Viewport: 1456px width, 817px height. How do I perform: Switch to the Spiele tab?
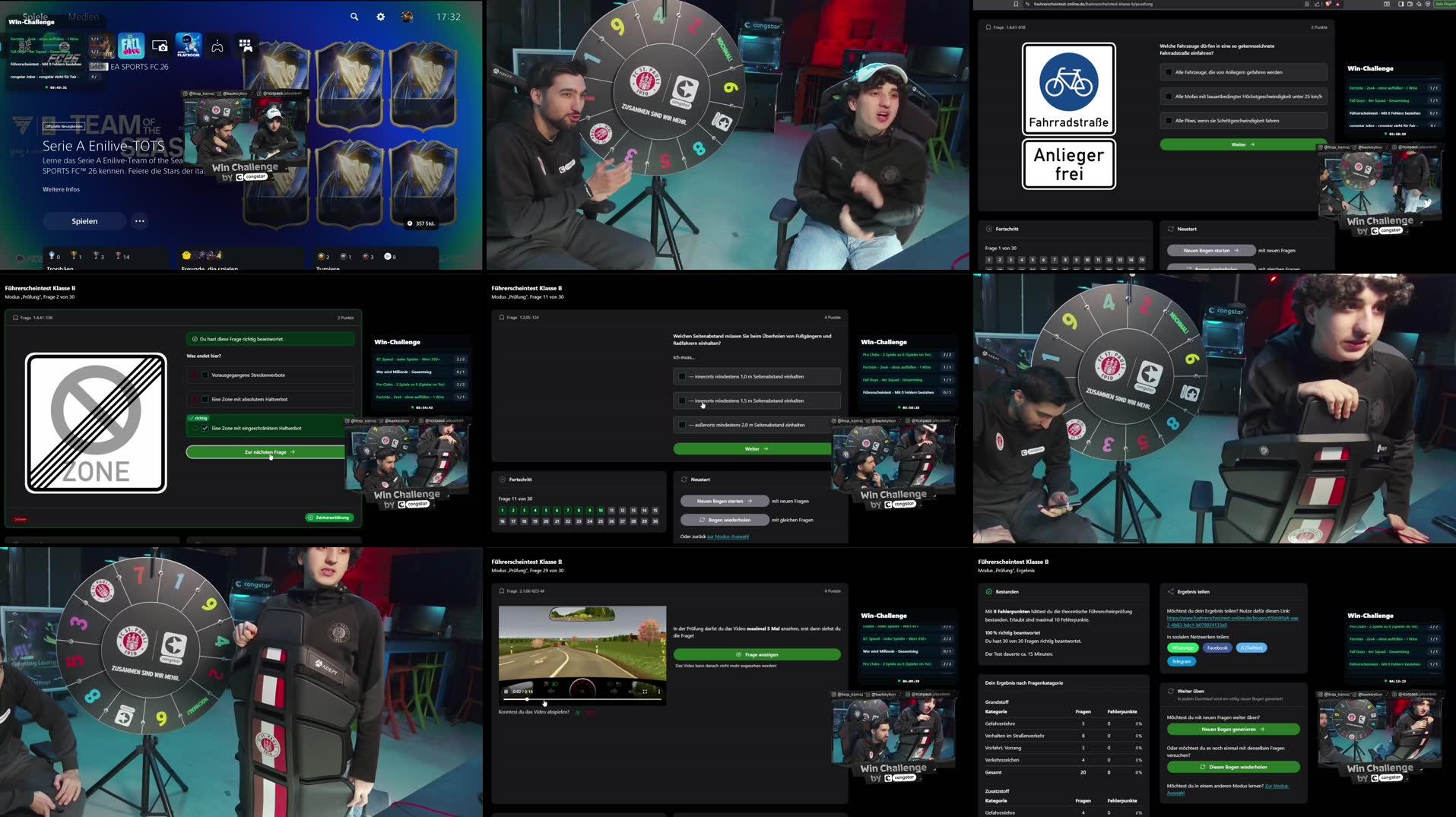[35, 17]
